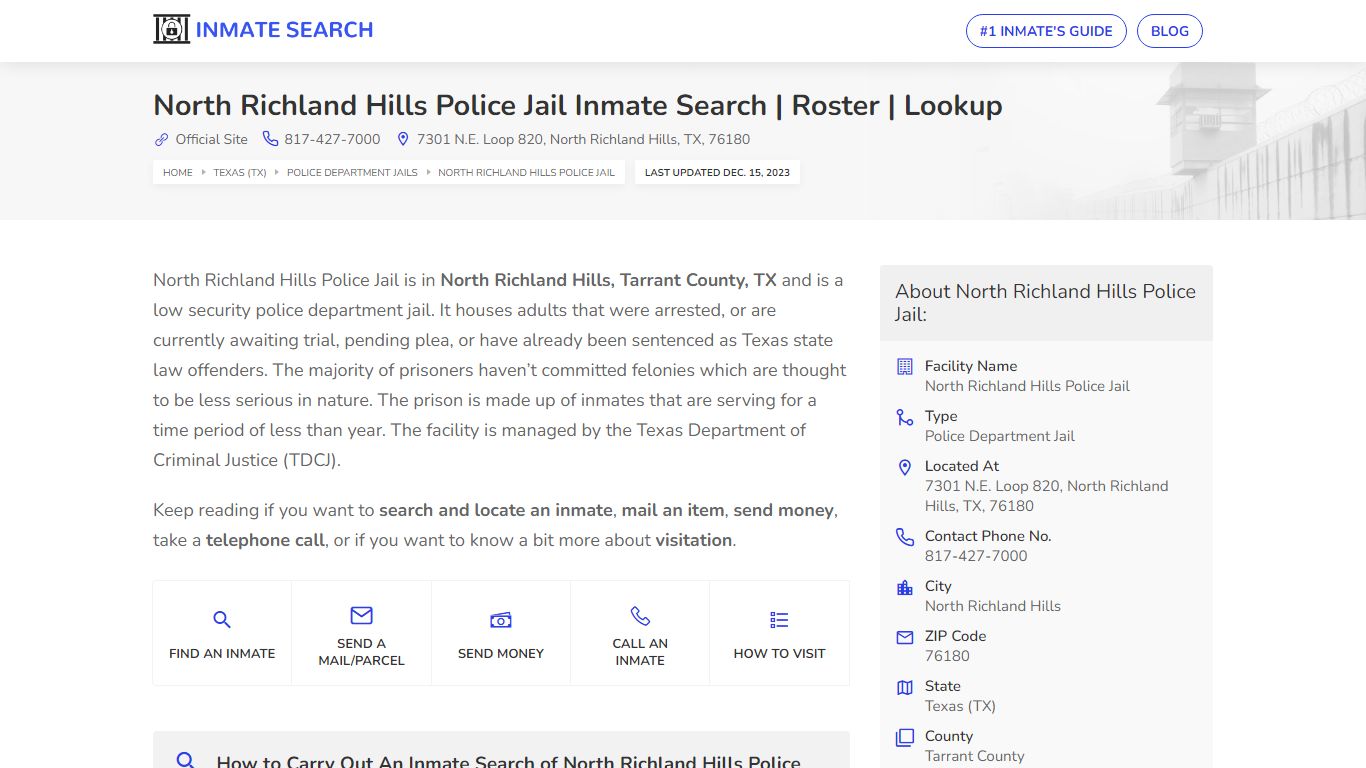Click the city skyline icon beside City
The width and height of the screenshot is (1366, 768).
coord(905,587)
